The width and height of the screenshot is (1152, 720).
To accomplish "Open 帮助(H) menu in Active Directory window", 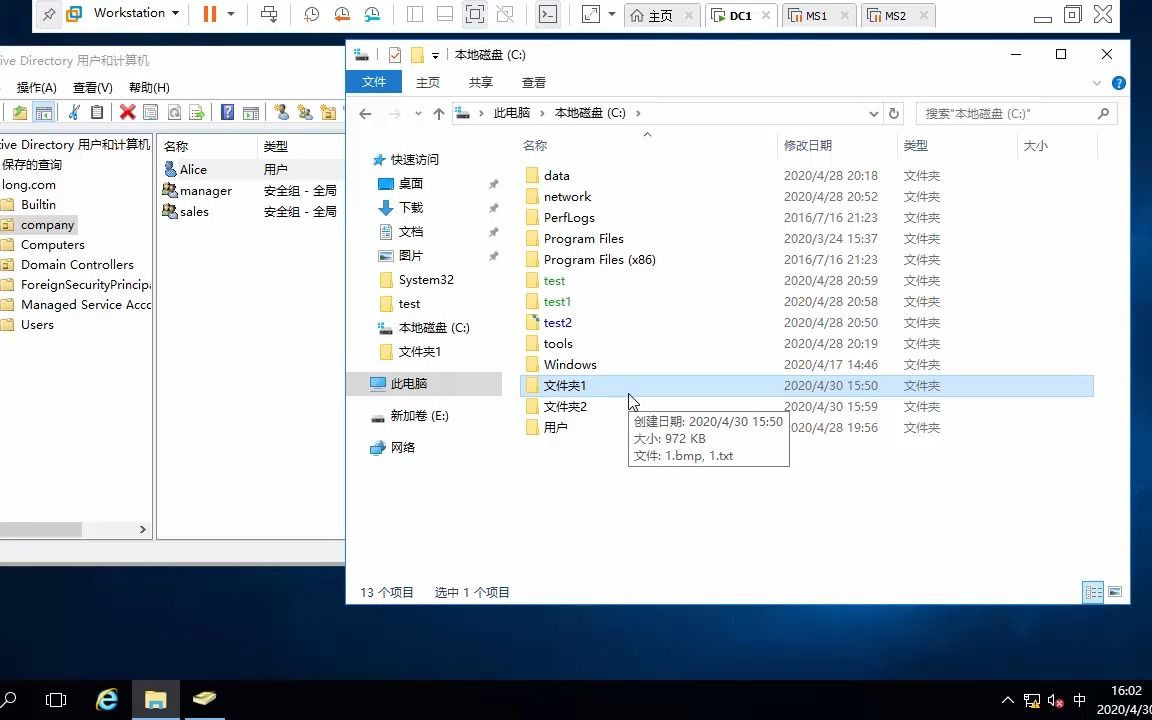I will [149, 87].
